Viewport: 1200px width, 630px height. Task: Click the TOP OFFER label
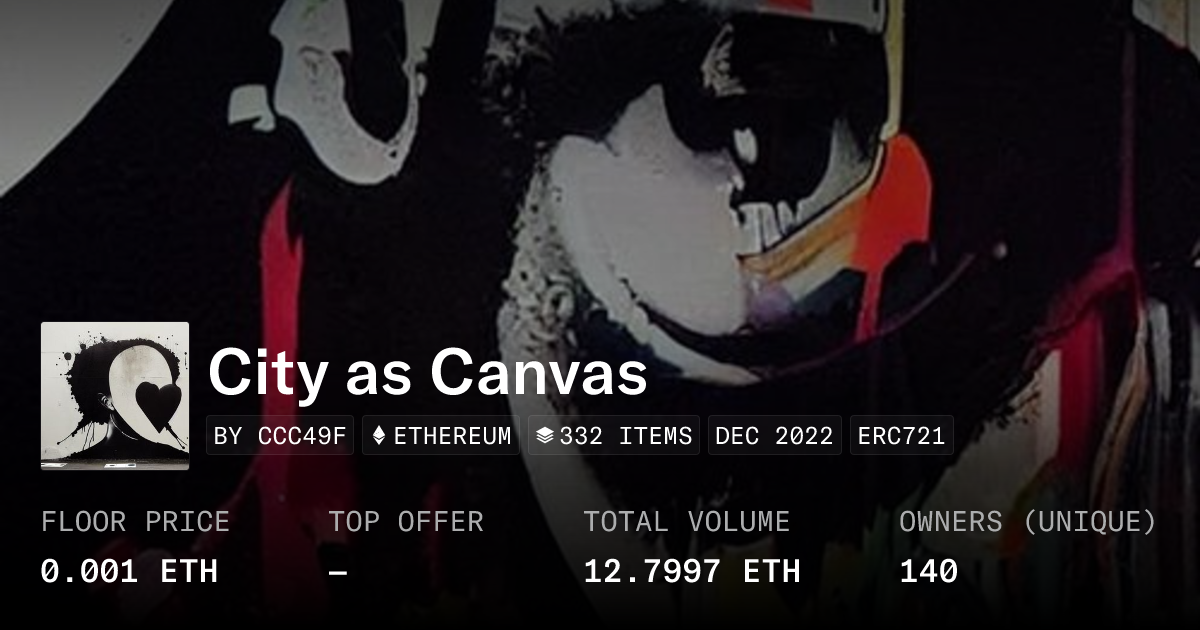coord(406,522)
